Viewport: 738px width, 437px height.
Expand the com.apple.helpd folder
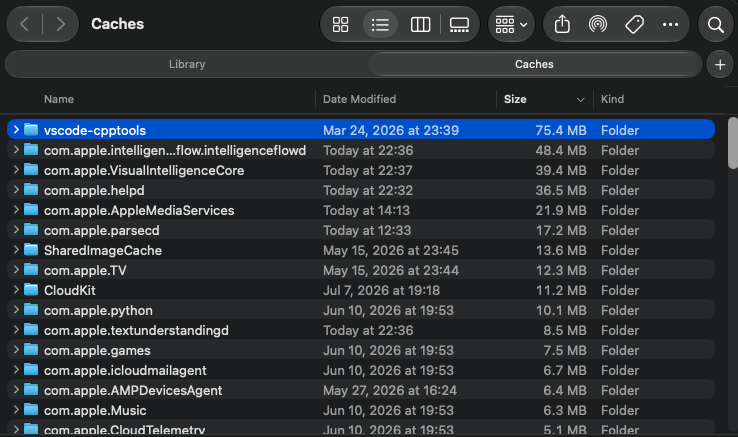click(16, 190)
